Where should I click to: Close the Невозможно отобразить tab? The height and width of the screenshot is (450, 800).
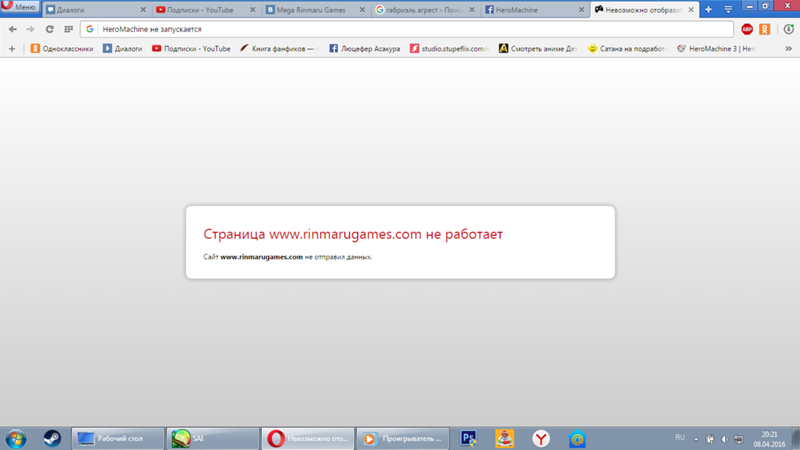click(x=691, y=10)
